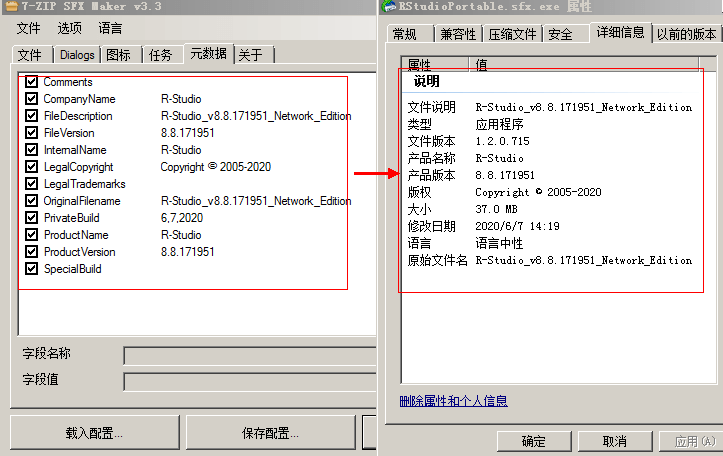723x456 pixels.
Task: Select the 兼容性 tab in properties
Action: click(458, 34)
